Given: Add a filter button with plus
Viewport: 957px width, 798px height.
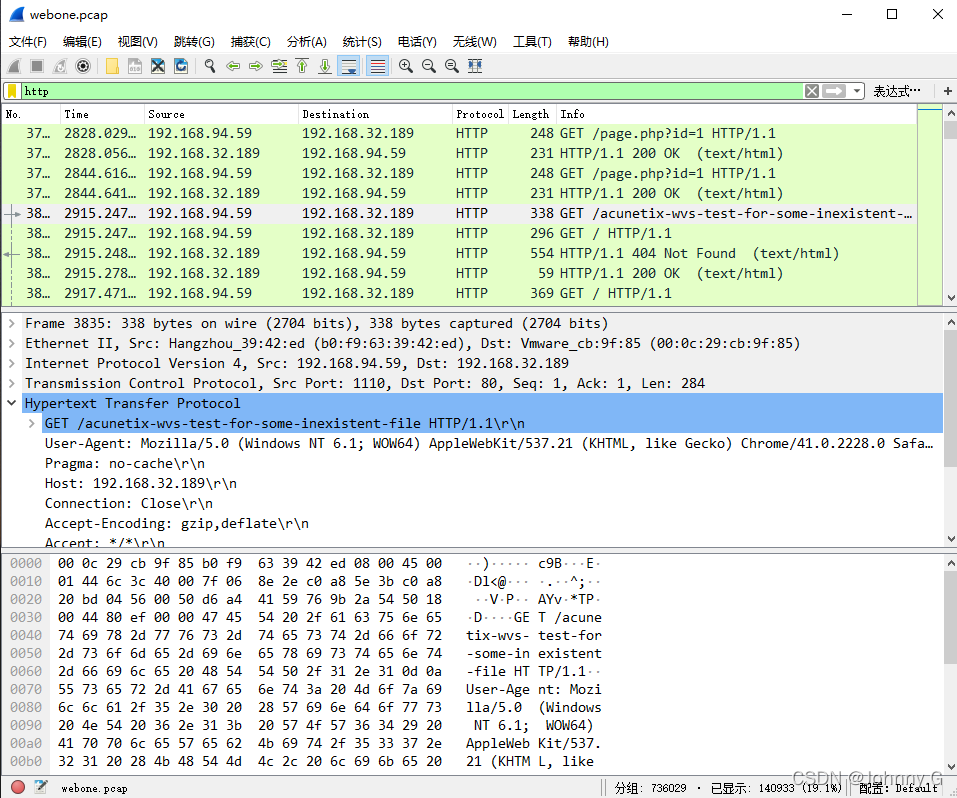Looking at the screenshot, I should 947,92.
